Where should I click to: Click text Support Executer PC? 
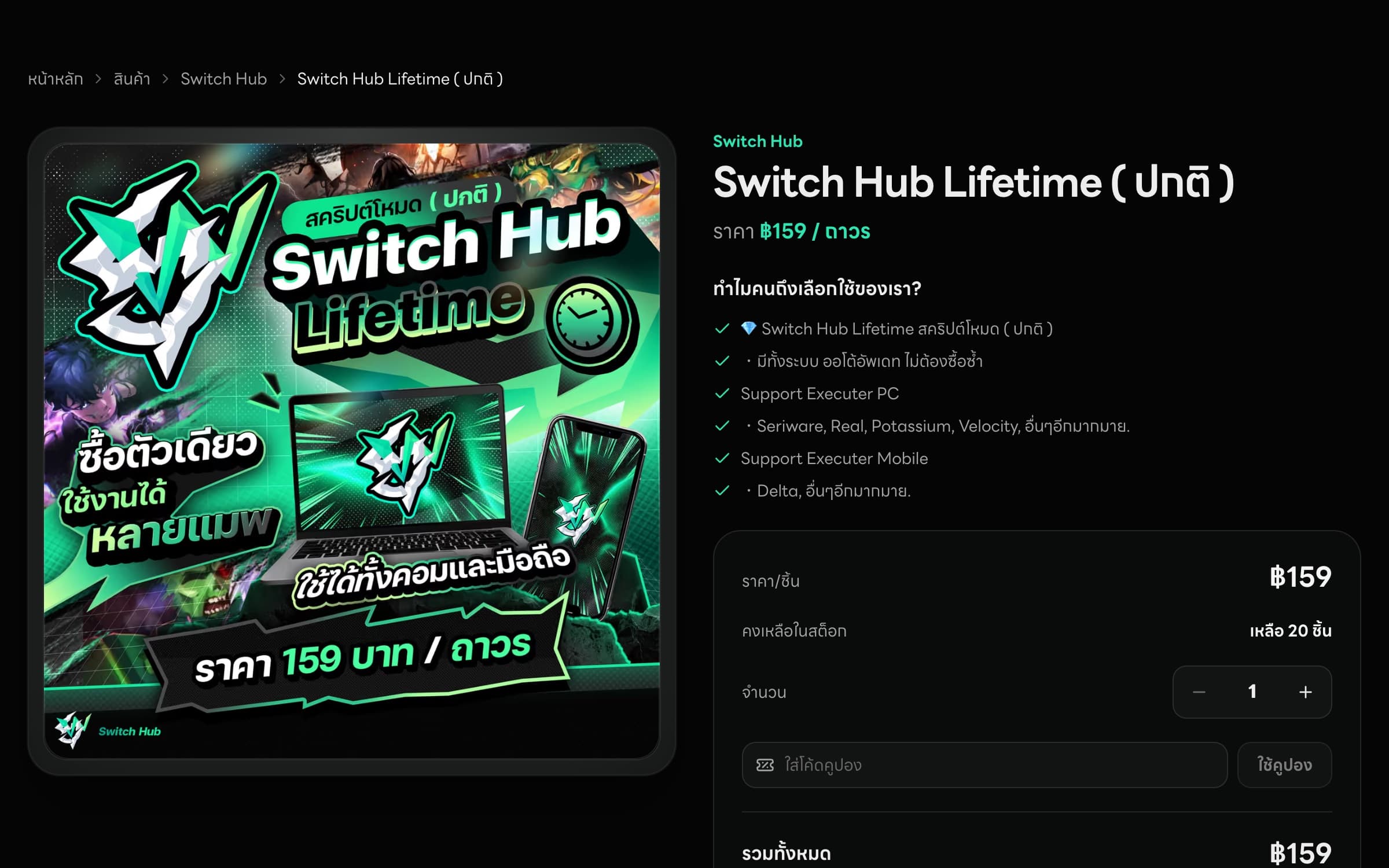[820, 393]
